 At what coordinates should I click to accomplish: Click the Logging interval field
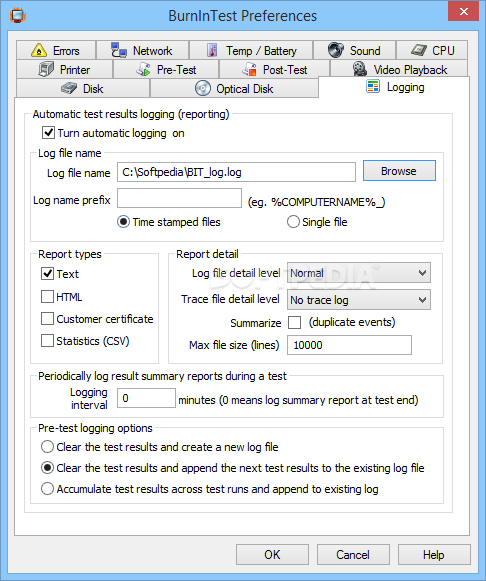(146, 398)
